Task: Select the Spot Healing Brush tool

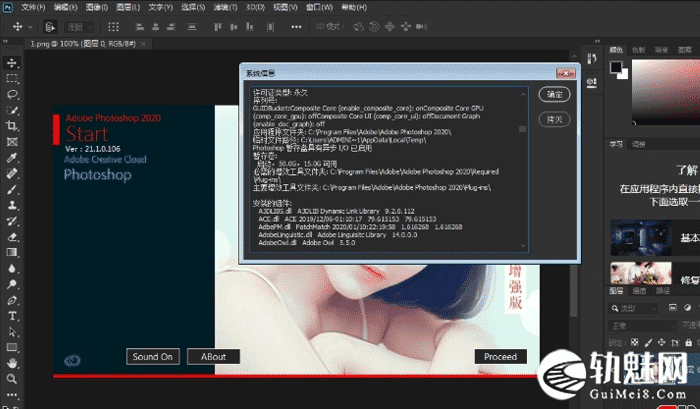Action: coord(12,173)
